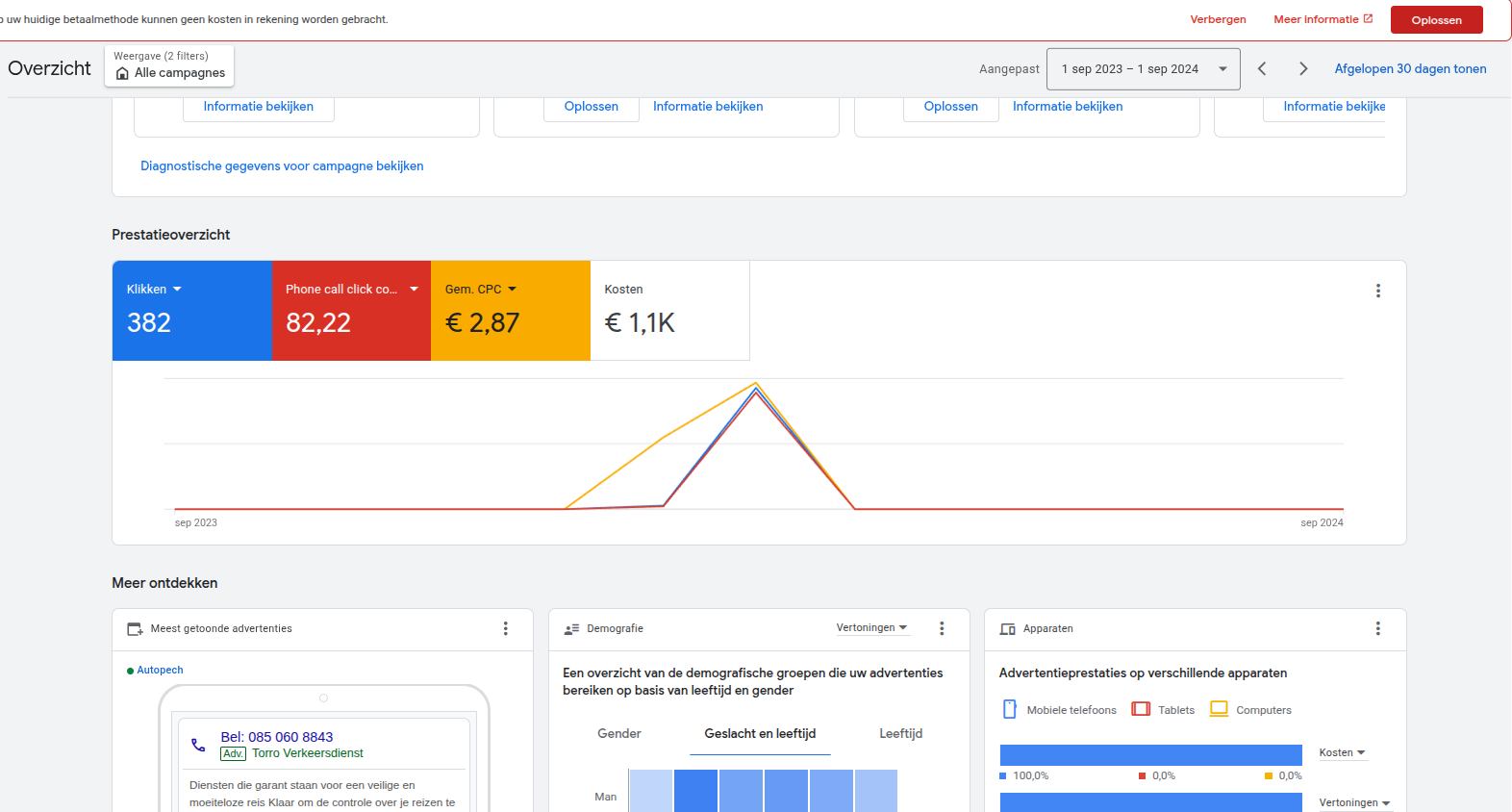Open the Gem. CPC metric dropdown
Screen dimensions: 1512x812
pos(481,289)
